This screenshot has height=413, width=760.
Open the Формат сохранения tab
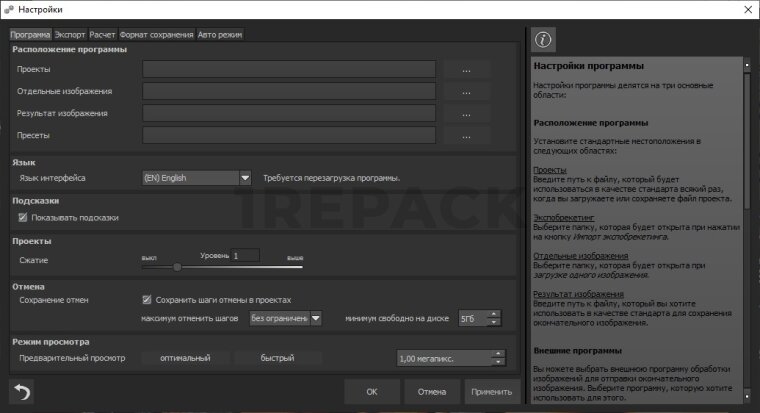(x=156, y=34)
